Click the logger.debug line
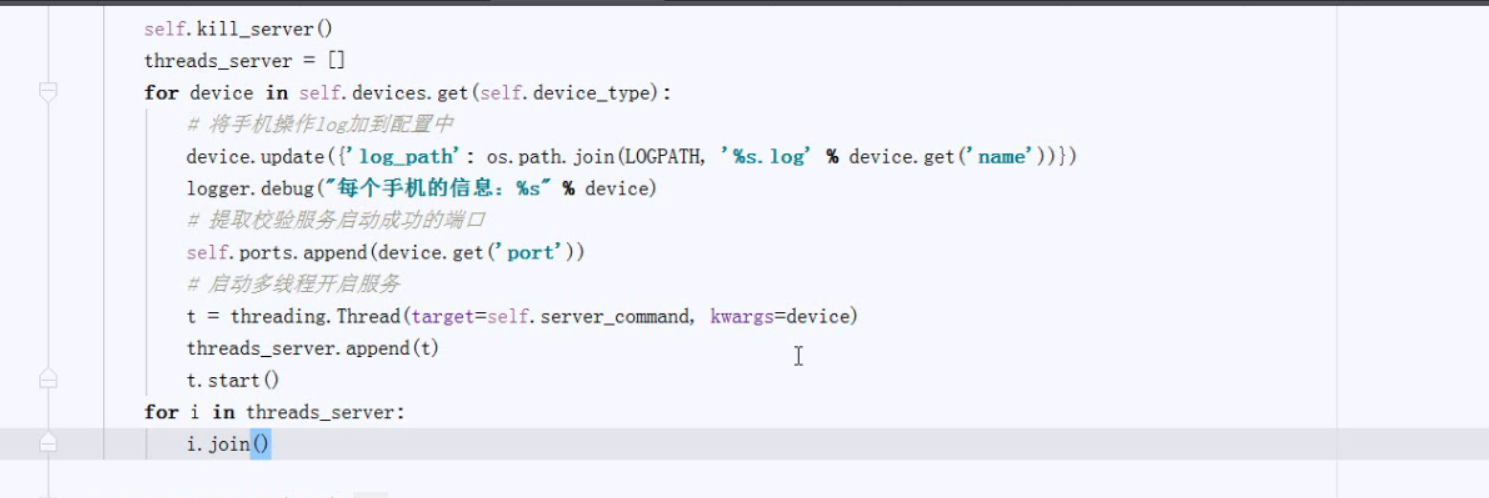1489x498 pixels. click(x=422, y=189)
